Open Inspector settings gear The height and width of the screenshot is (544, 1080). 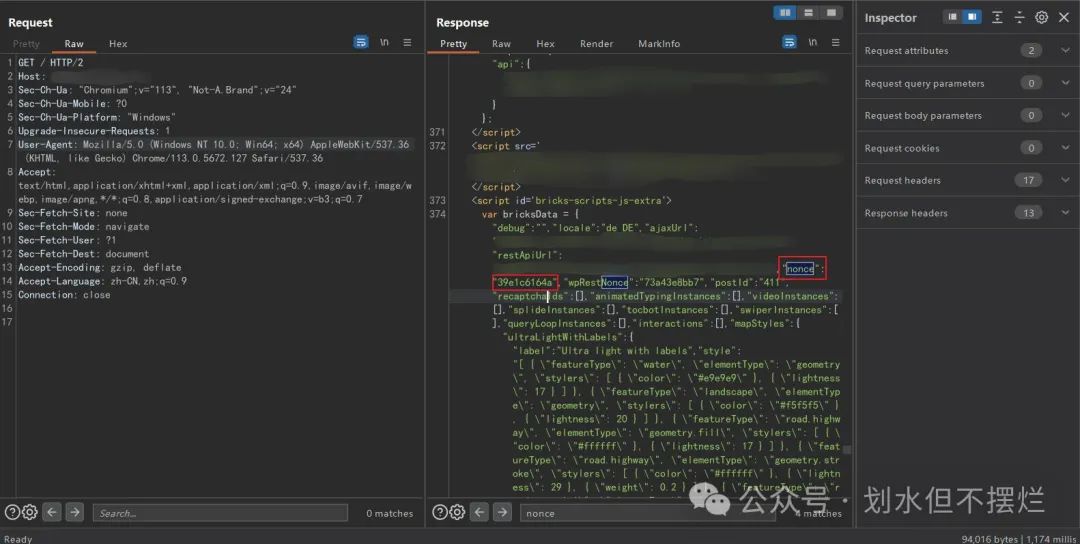coord(1041,17)
